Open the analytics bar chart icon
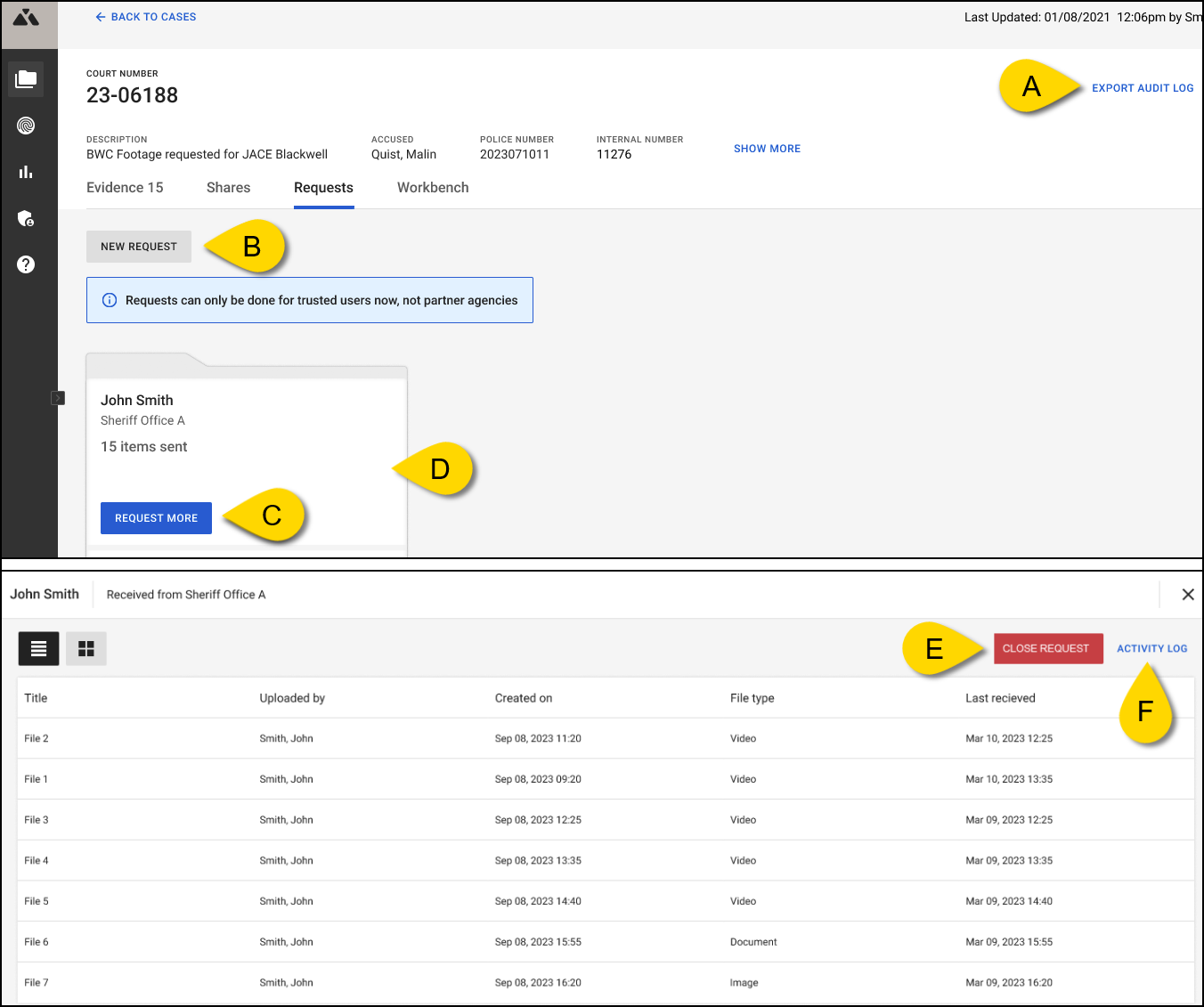The width and height of the screenshot is (1204, 1007). coord(26,171)
